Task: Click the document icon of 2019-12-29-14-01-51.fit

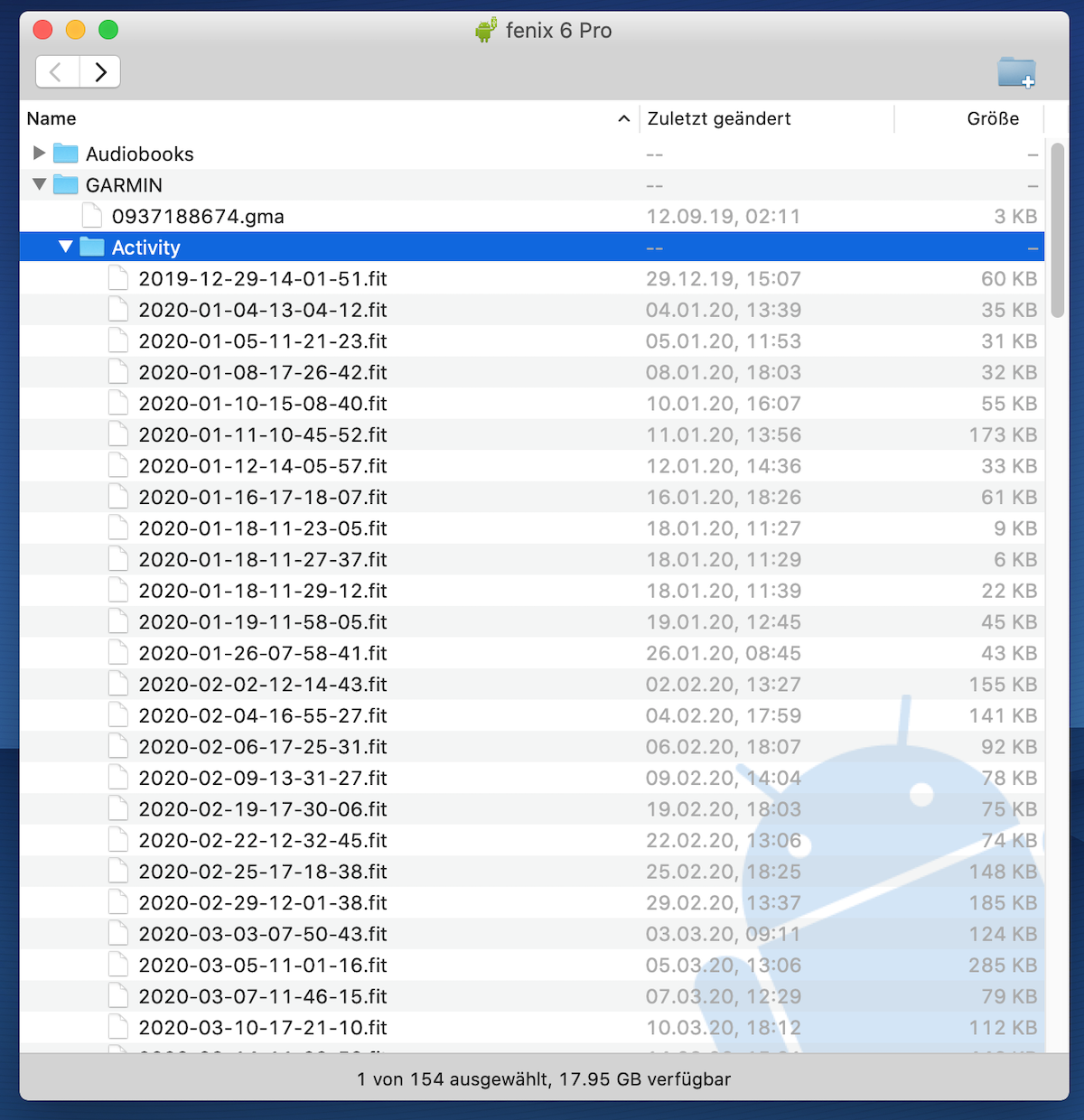Action: coord(118,278)
